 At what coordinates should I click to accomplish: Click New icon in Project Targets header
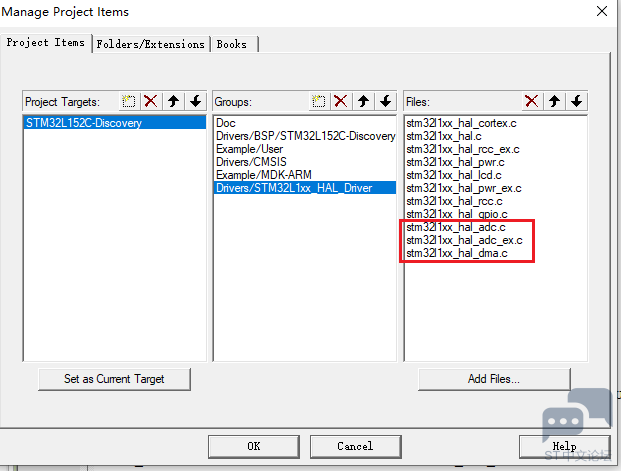pos(129,101)
